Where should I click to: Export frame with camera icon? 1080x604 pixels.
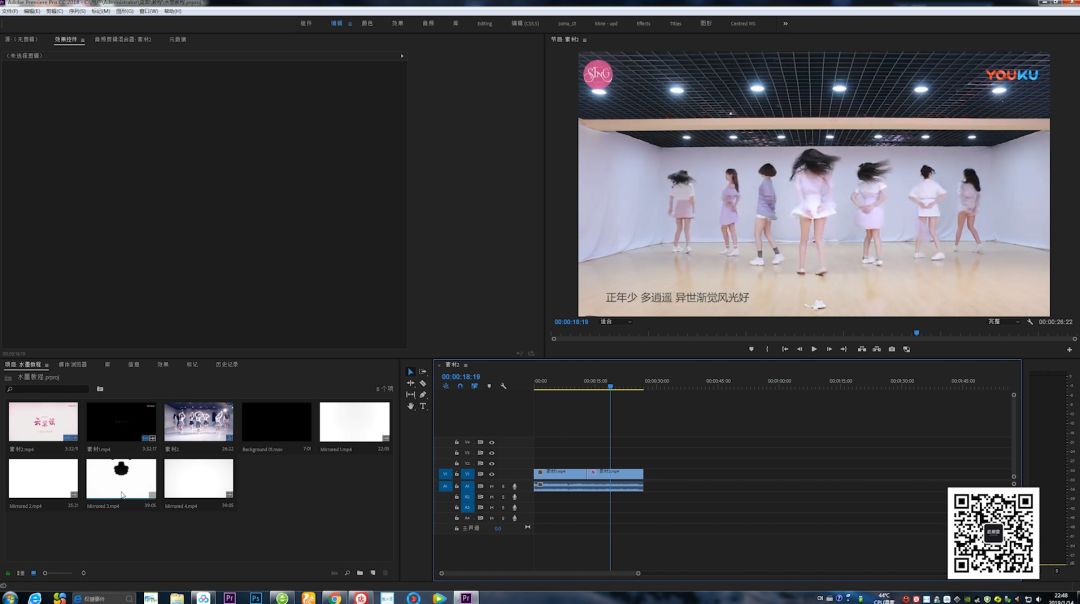click(892, 349)
